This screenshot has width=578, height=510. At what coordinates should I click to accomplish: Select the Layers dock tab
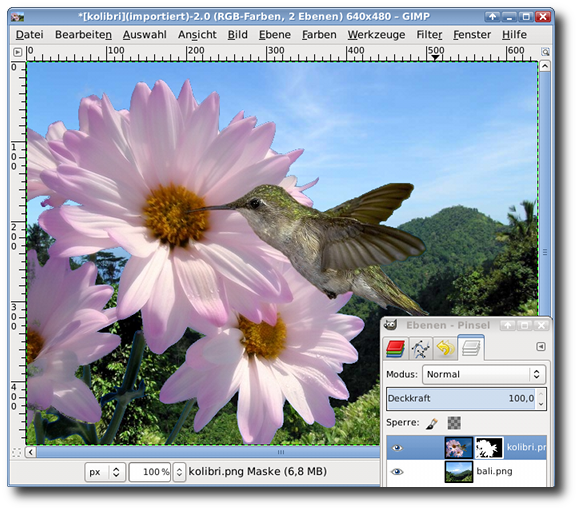(471, 348)
